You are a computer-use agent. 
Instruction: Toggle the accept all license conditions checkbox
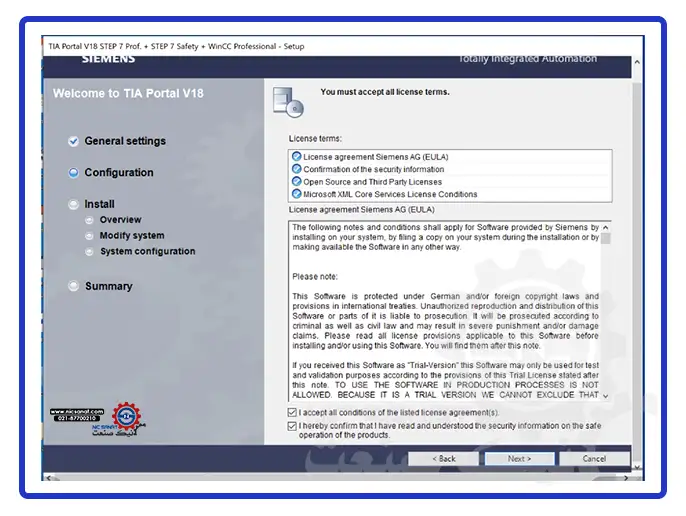(292, 412)
